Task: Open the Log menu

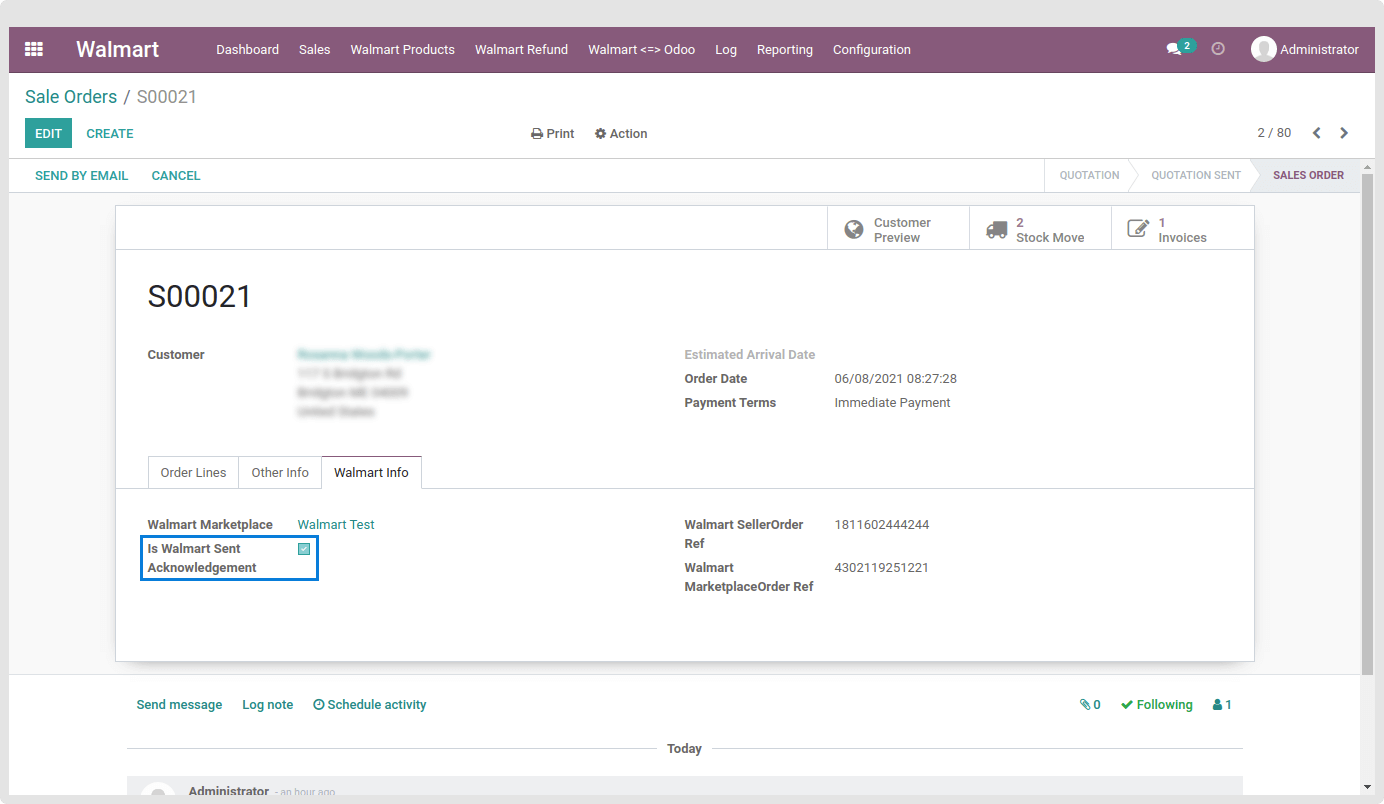Action: click(726, 49)
